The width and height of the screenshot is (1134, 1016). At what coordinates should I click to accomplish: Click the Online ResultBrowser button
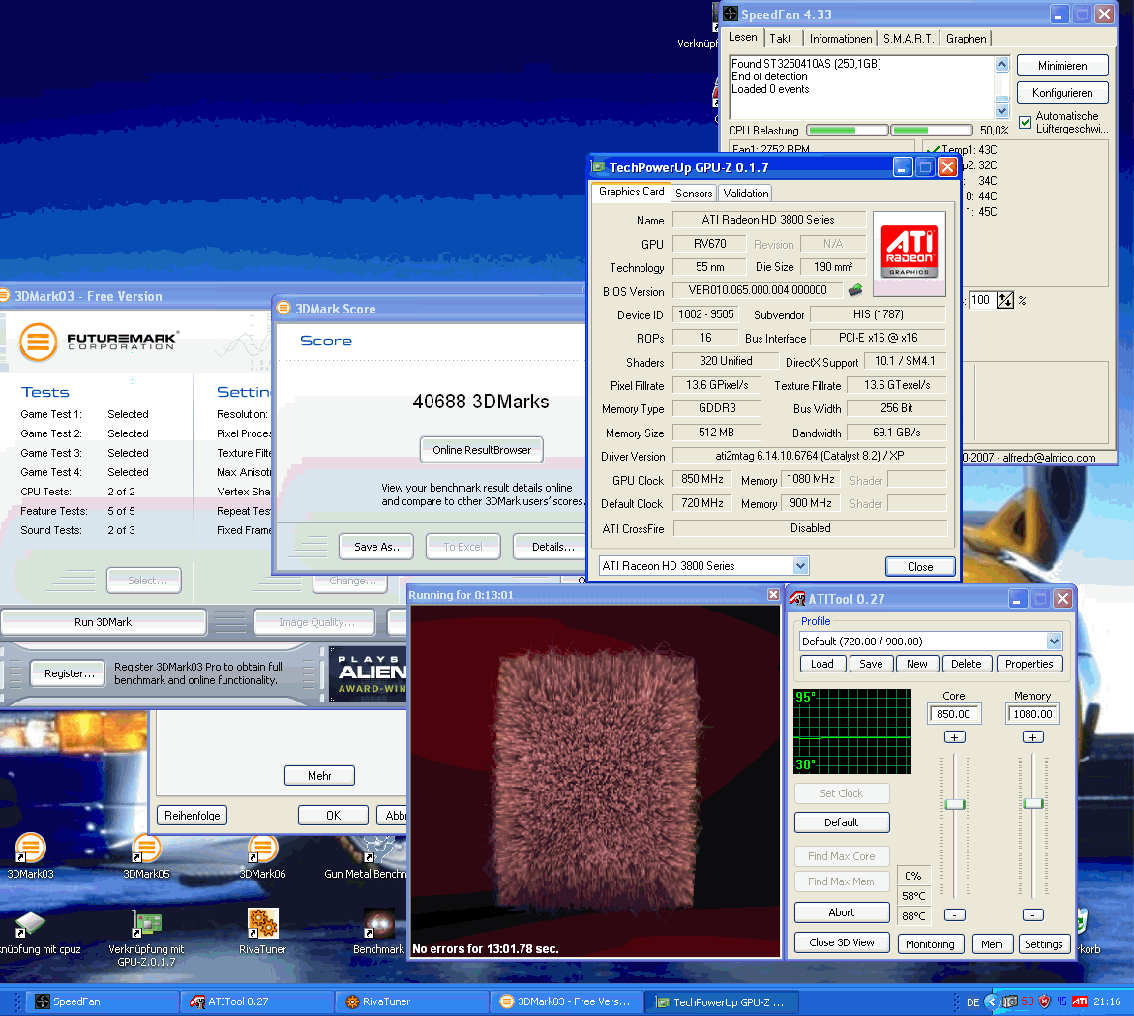[x=481, y=450]
